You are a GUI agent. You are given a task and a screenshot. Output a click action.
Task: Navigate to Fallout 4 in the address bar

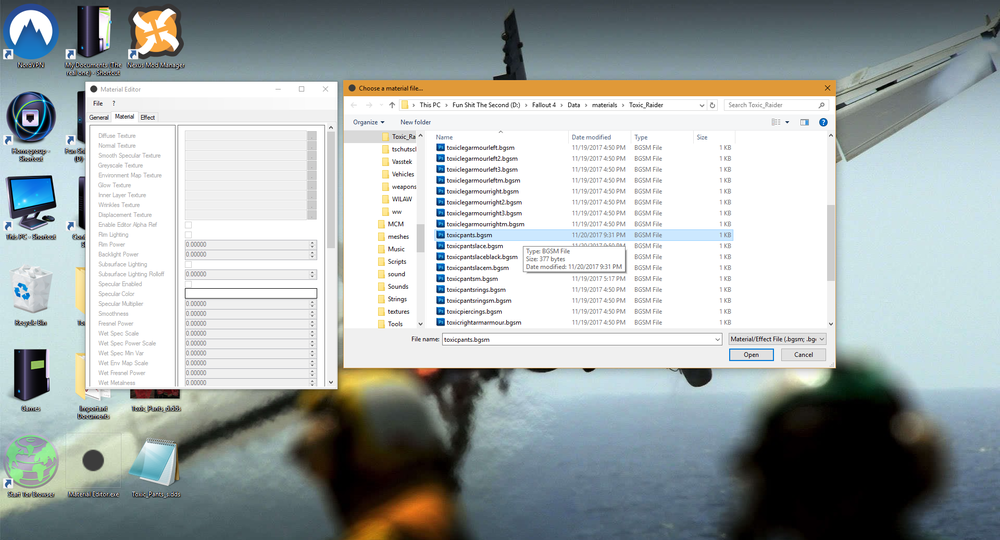pos(544,105)
